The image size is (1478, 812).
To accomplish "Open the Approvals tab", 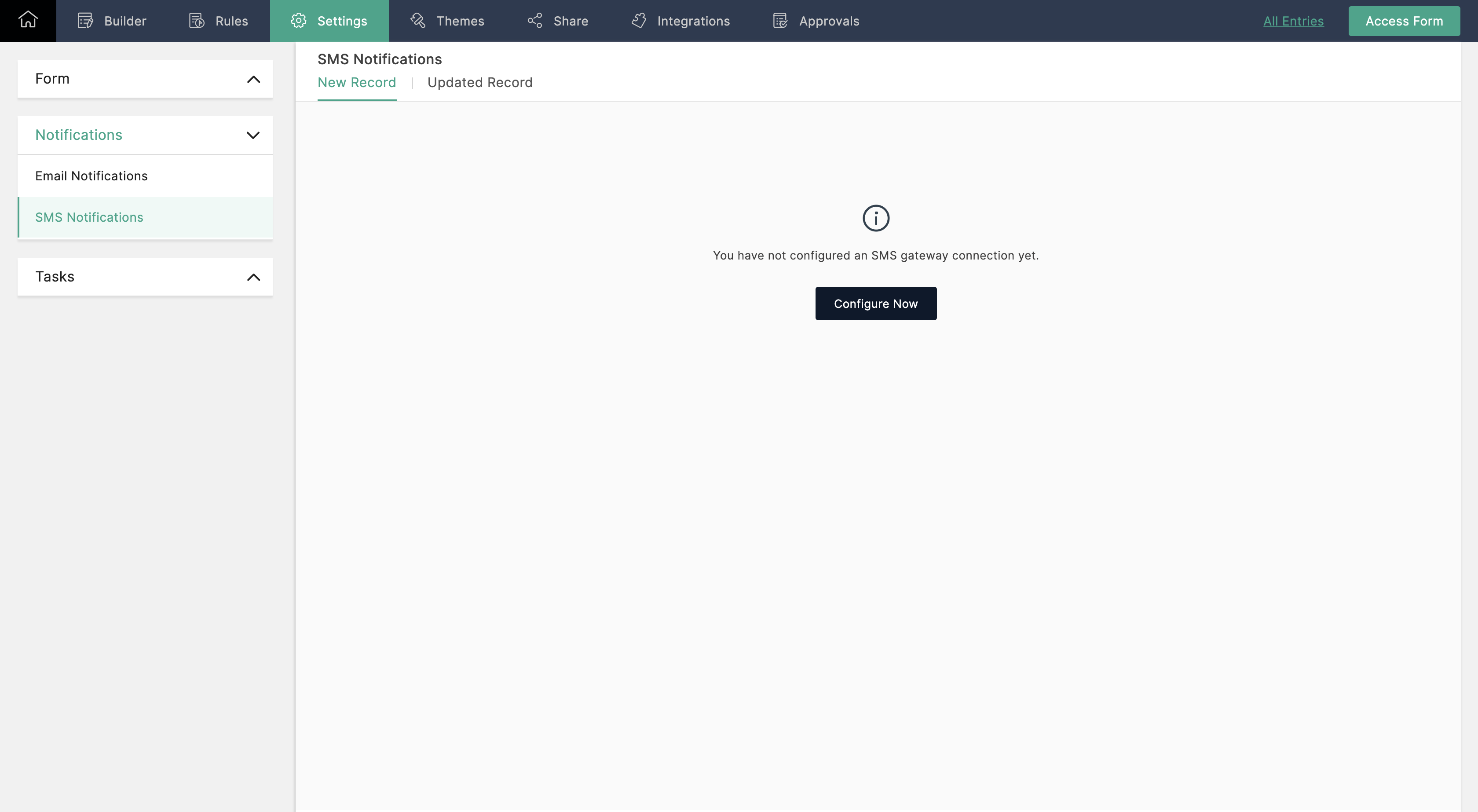I will pyautogui.click(x=816, y=21).
